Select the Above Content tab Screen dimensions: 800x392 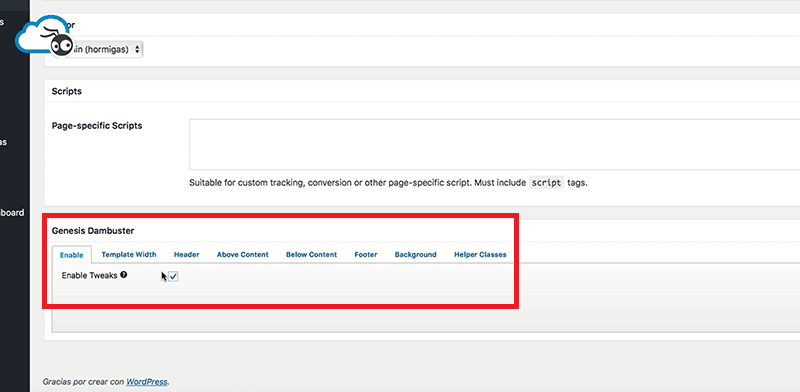[242, 254]
